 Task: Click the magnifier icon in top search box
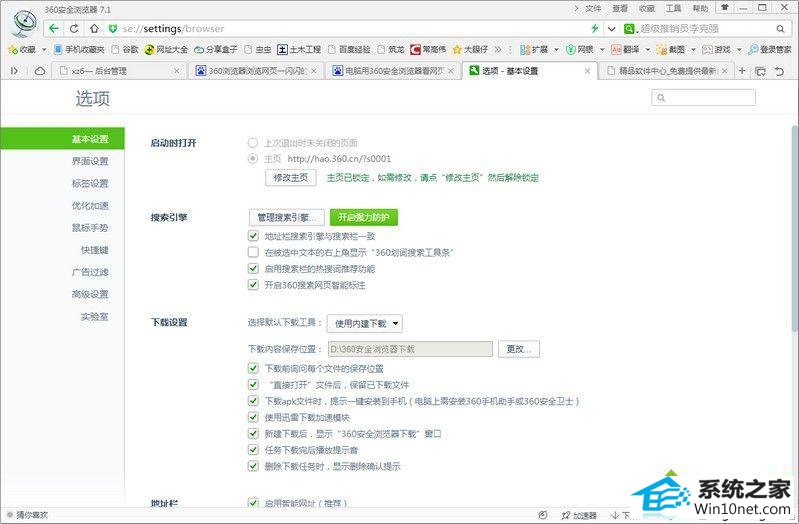(x=780, y=29)
